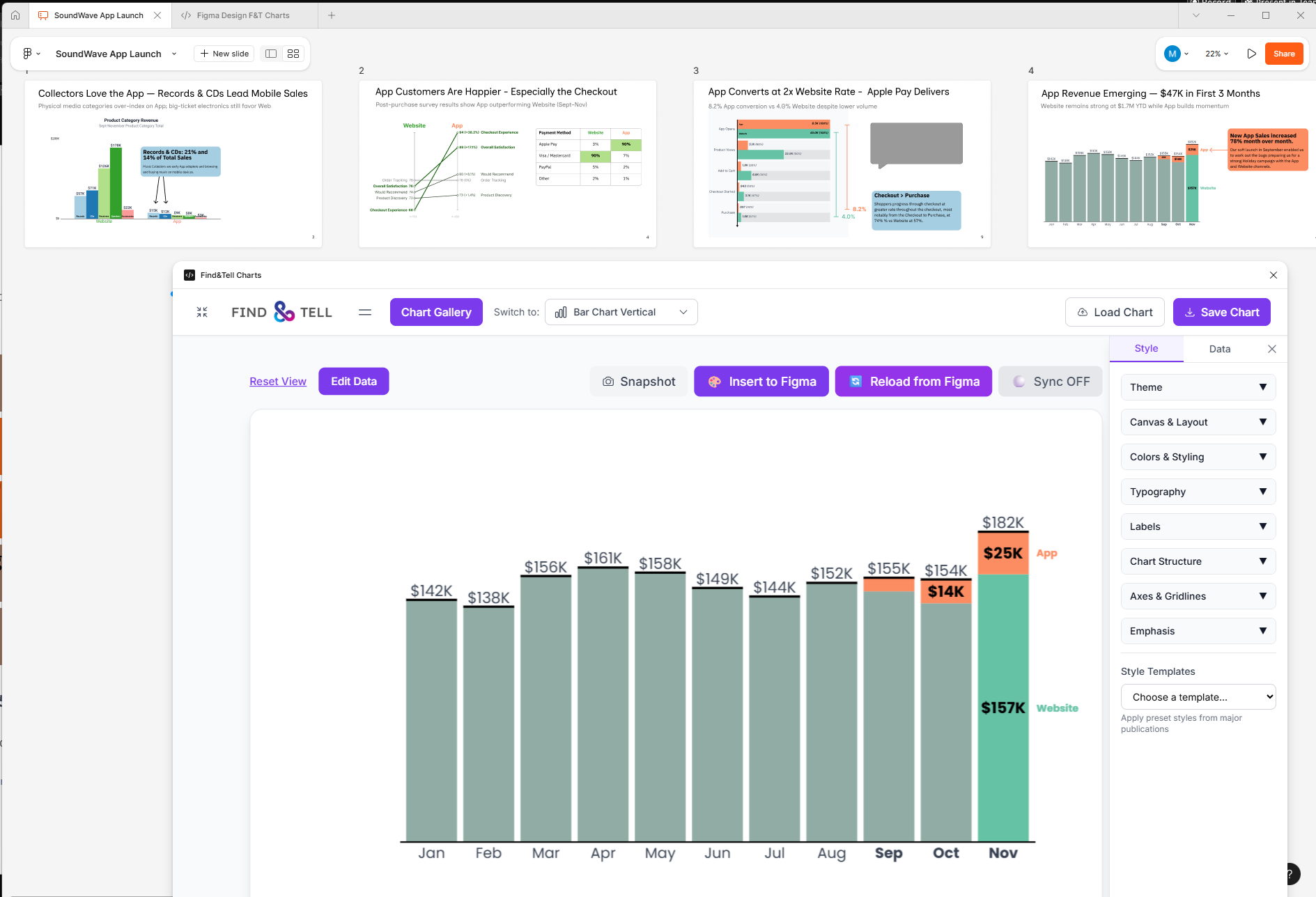This screenshot has height=897, width=1316.
Task: Select the App Customers Are Happier slide
Action: coord(507,164)
